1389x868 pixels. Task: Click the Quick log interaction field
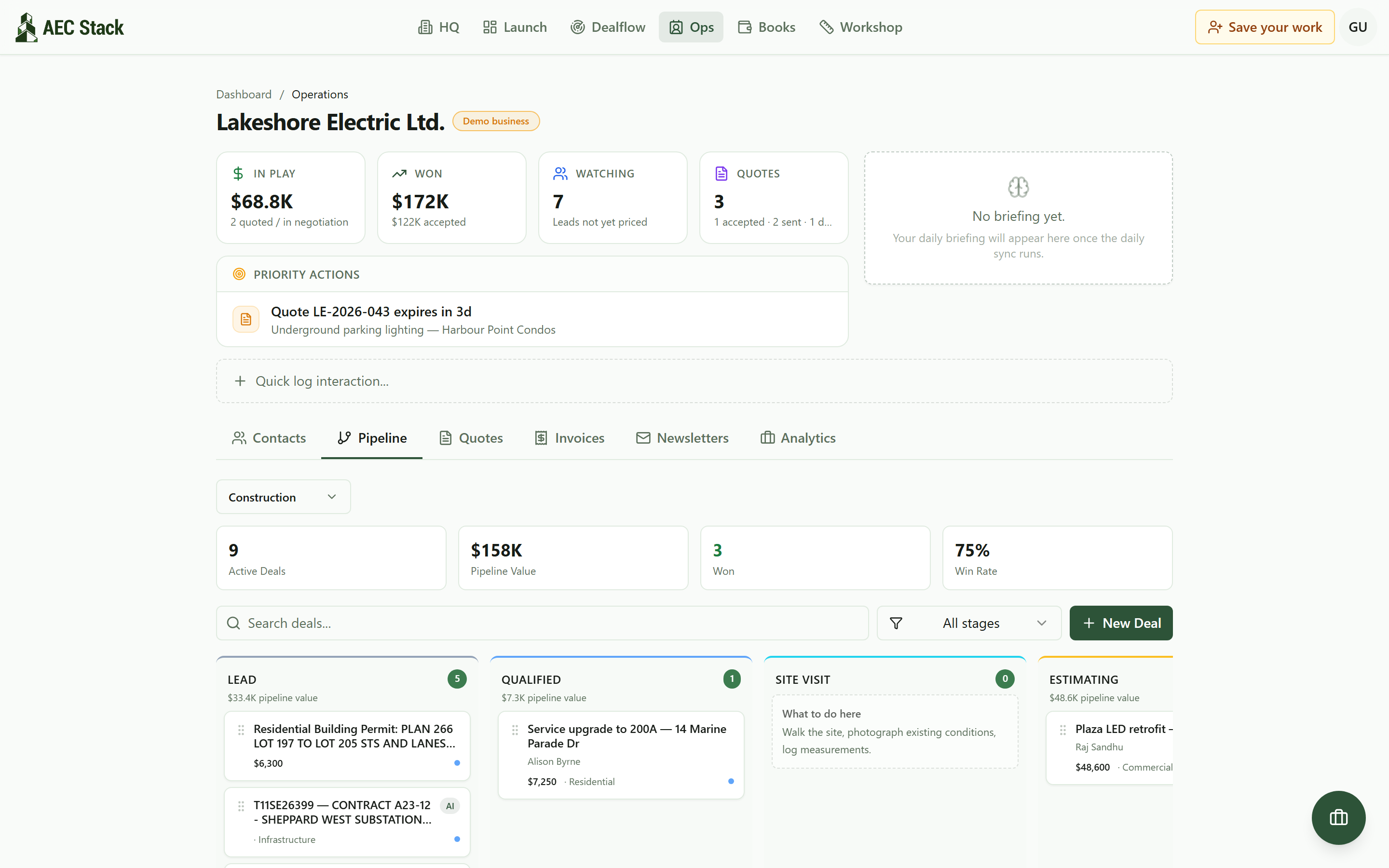[694, 381]
